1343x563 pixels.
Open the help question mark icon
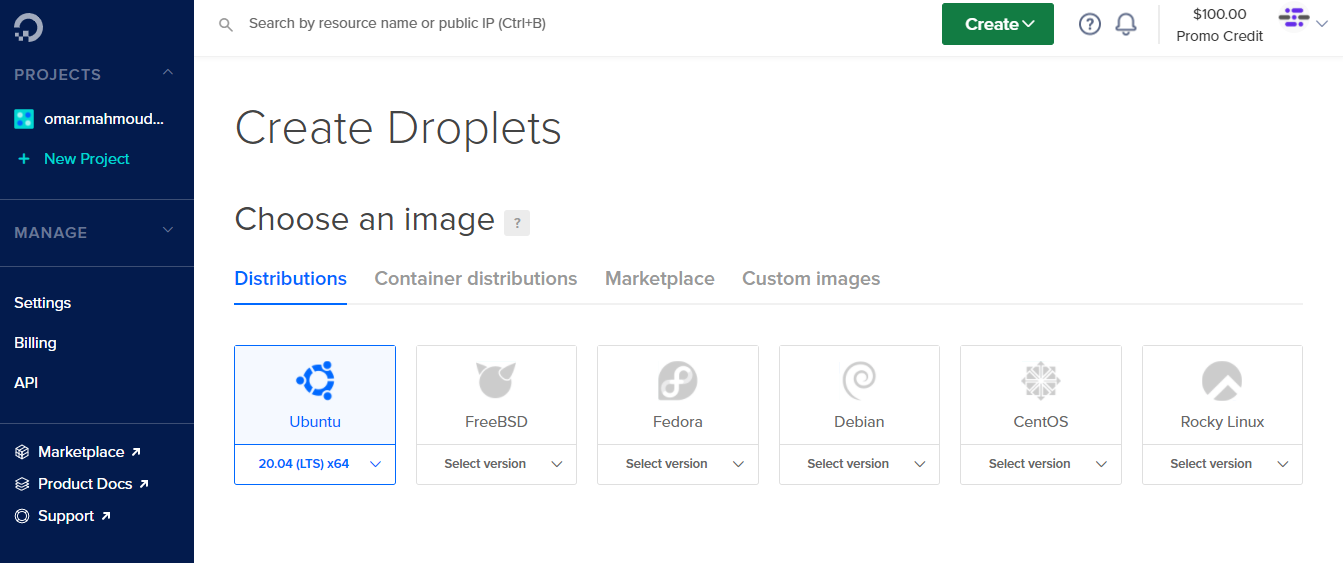tap(1089, 24)
